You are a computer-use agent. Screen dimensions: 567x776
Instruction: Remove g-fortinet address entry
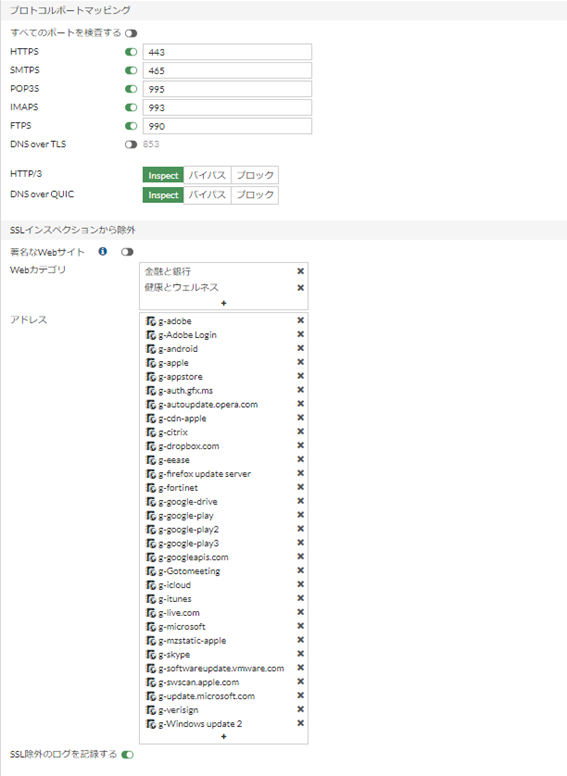point(300,487)
